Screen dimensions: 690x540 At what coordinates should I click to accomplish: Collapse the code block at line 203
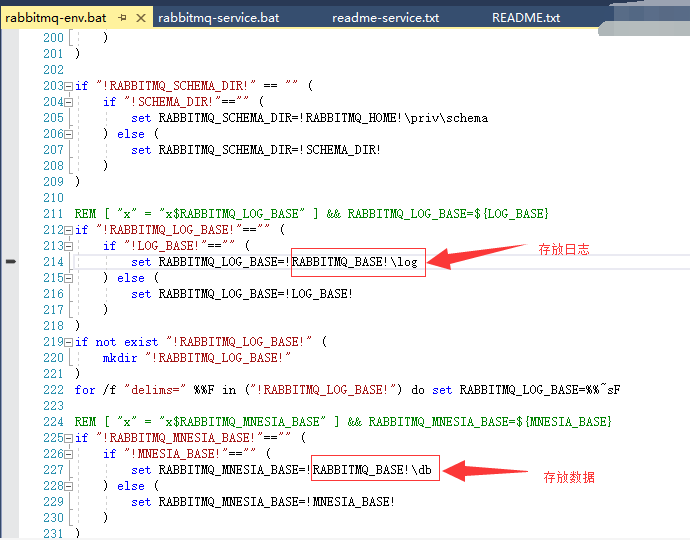click(68, 86)
